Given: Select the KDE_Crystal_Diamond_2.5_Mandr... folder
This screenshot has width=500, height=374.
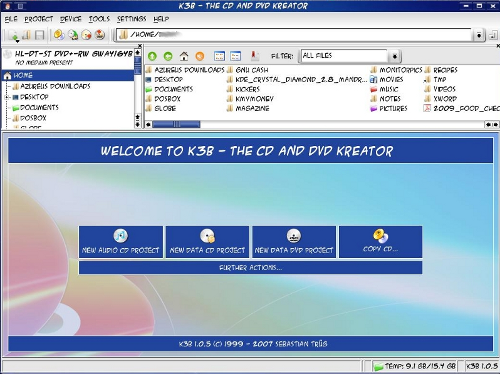Looking at the screenshot, I should tap(297, 80).
